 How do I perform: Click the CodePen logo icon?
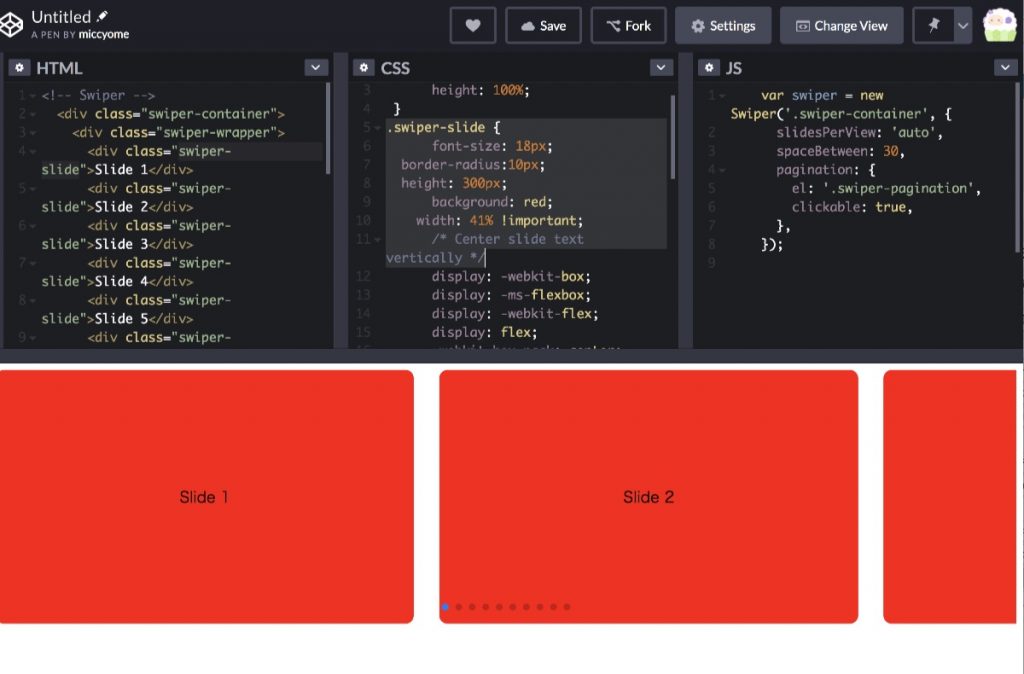pos(12,25)
